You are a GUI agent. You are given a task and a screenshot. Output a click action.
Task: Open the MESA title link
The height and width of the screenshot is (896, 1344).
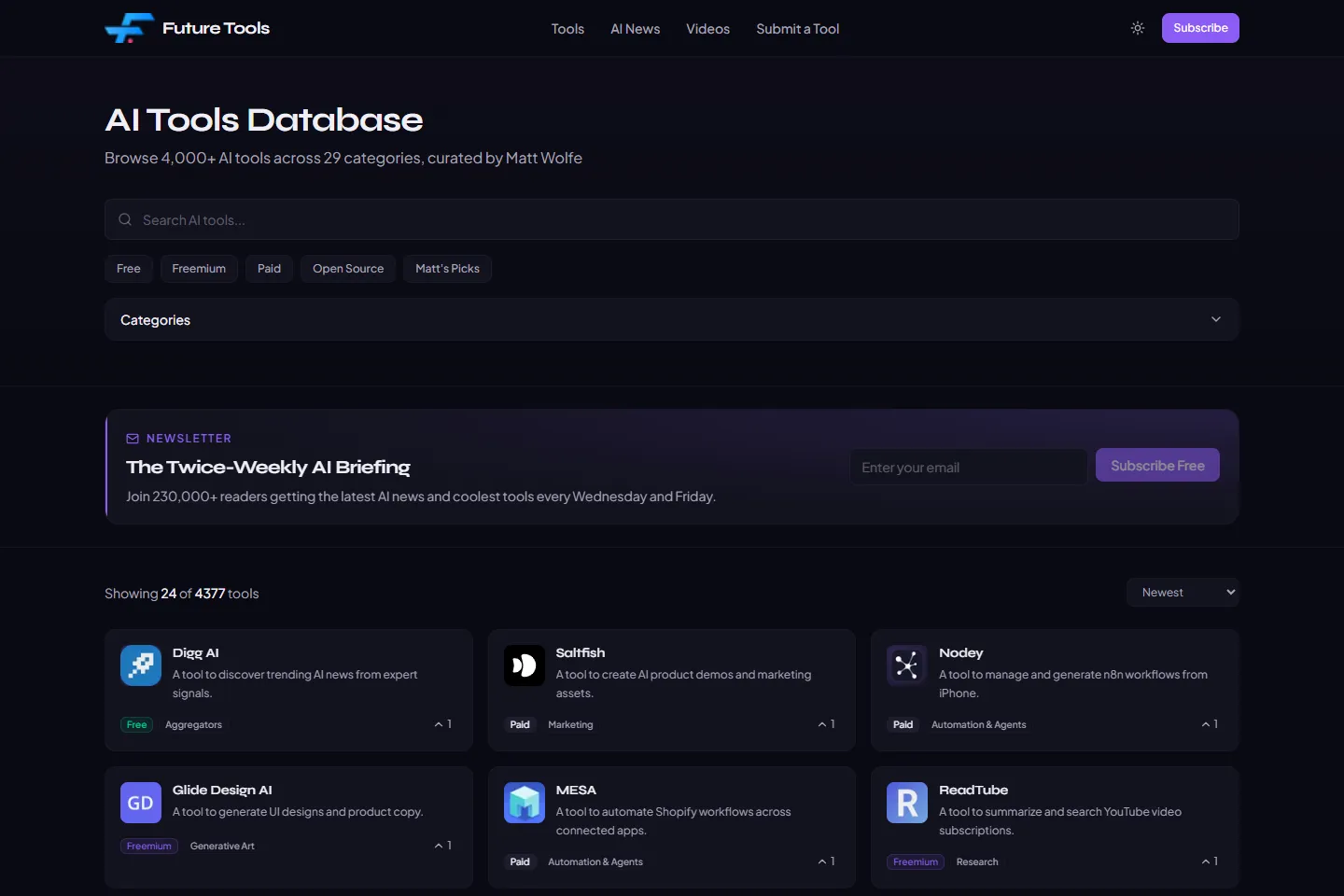tap(576, 790)
